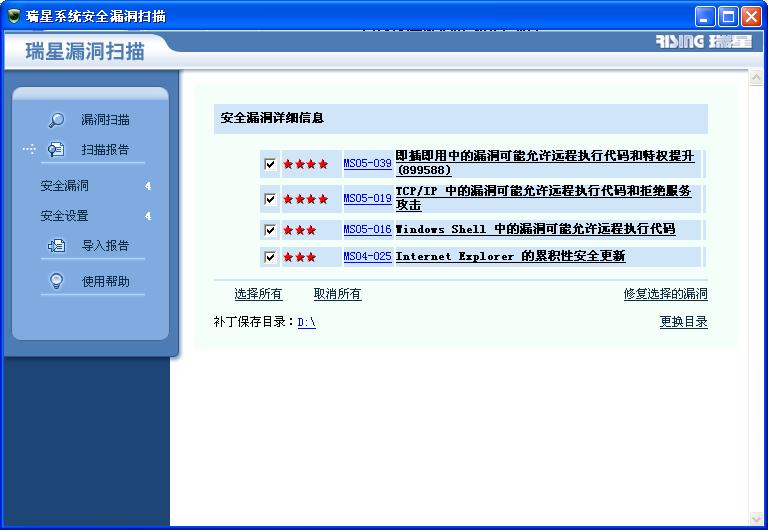
Task: Click 取消所有 to deselect all
Action: (337, 294)
